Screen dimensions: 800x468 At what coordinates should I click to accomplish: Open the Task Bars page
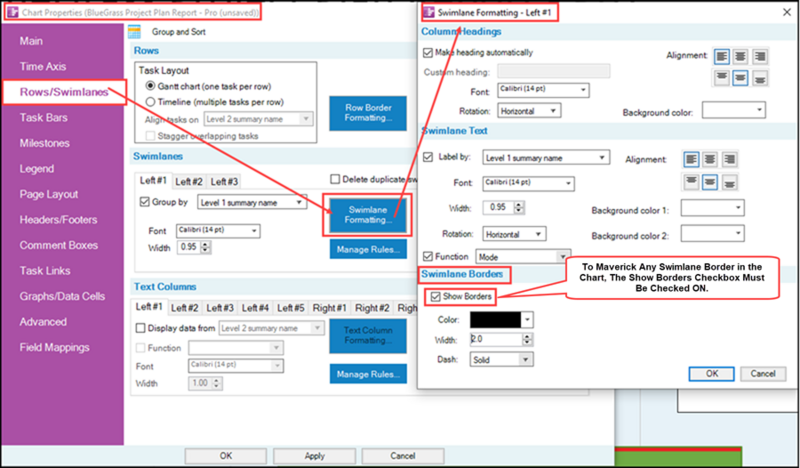tap(43, 118)
